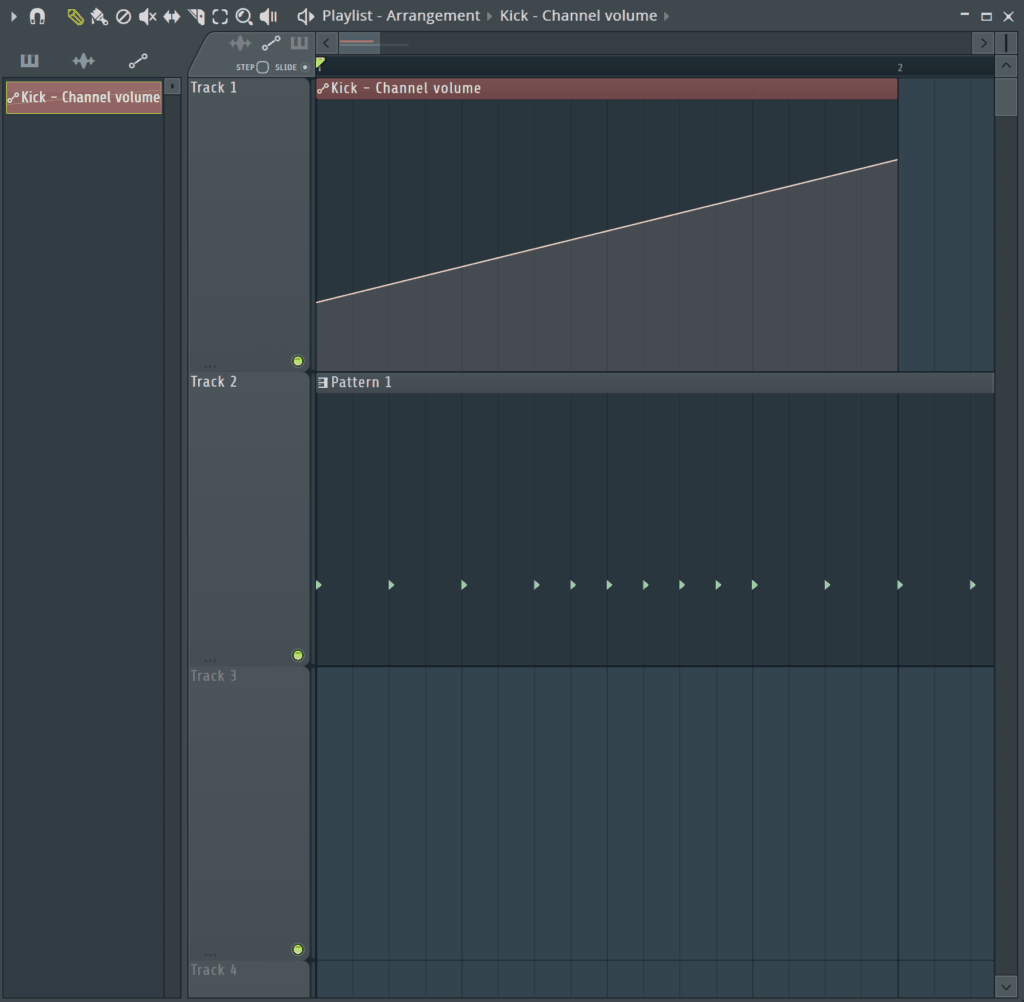
Task: Mute Track 2 using green light
Action: click(x=297, y=655)
